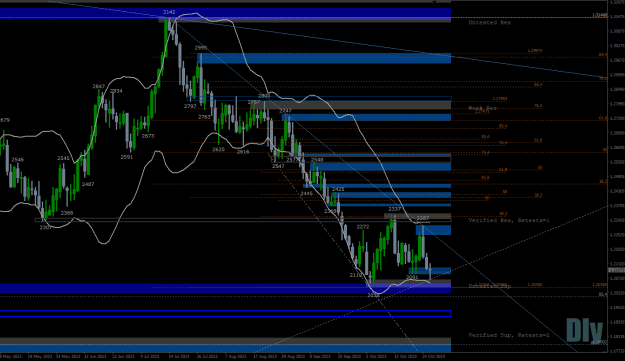
Task: Click the '22 Jun 2023' date label
Action: [x=124, y=357]
